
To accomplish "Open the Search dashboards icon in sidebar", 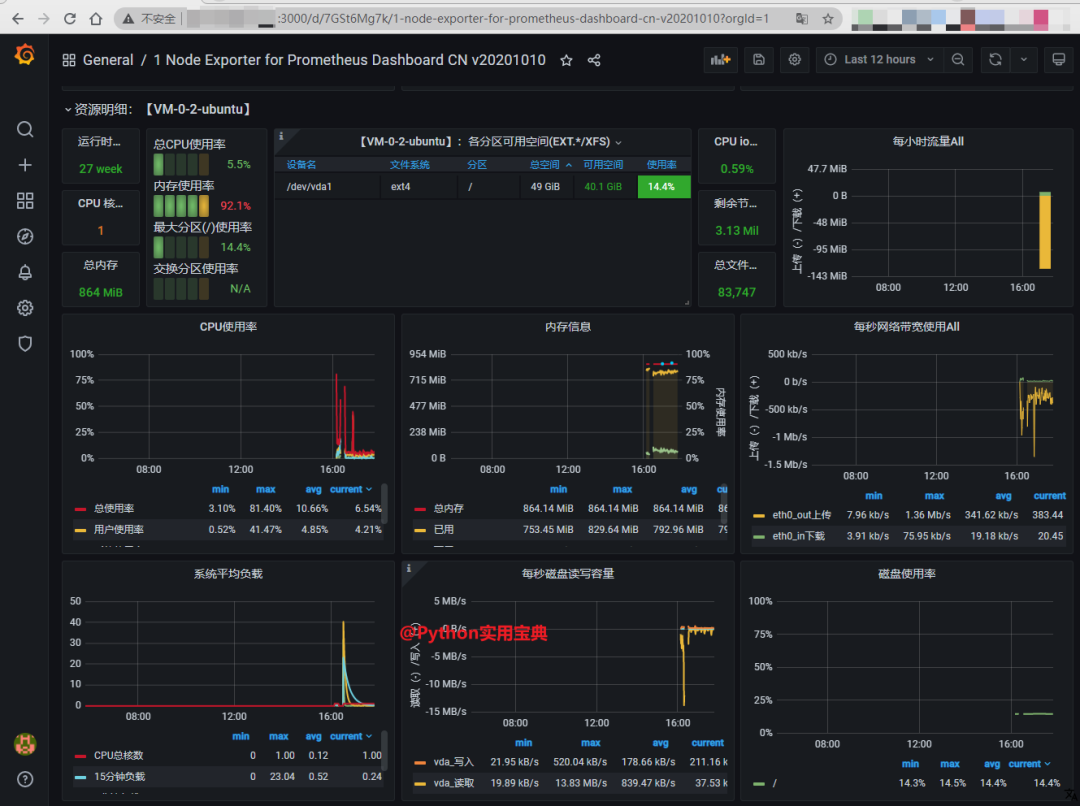I will (25, 129).
